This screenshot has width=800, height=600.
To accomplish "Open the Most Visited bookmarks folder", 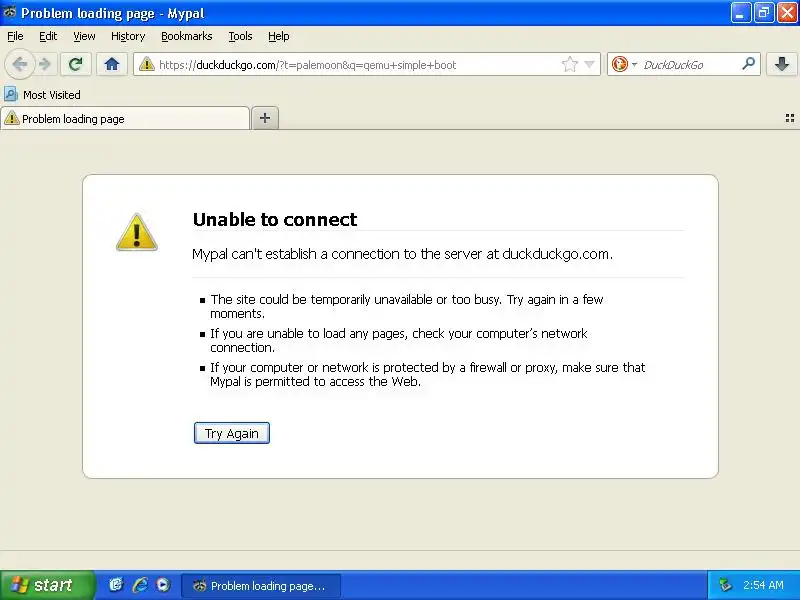I will click(42, 95).
